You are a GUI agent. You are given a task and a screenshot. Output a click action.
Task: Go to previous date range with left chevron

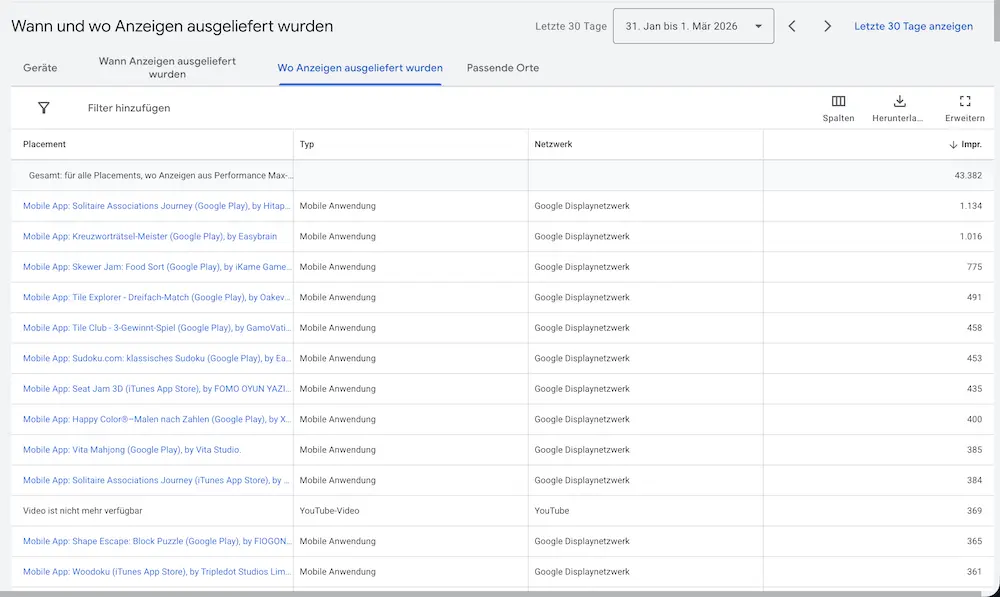(792, 26)
